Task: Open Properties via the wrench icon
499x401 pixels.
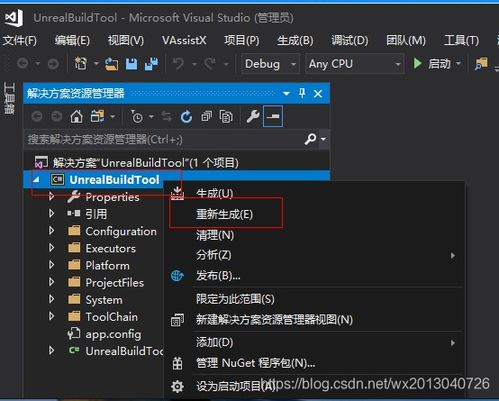Action: click(252, 117)
